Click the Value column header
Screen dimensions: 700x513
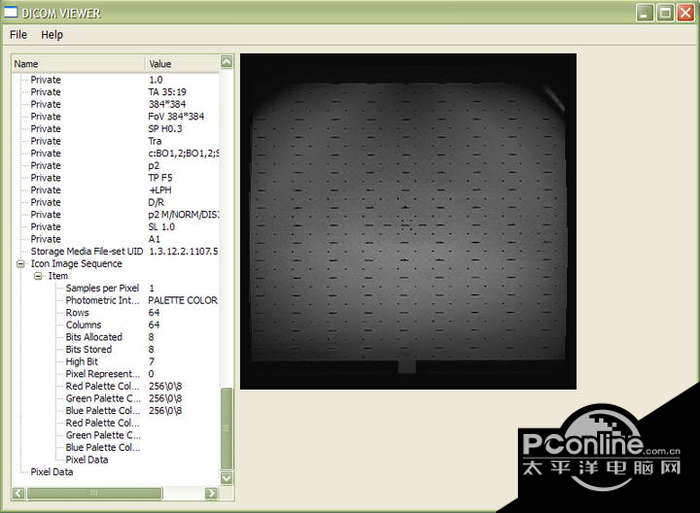pyautogui.click(x=182, y=63)
